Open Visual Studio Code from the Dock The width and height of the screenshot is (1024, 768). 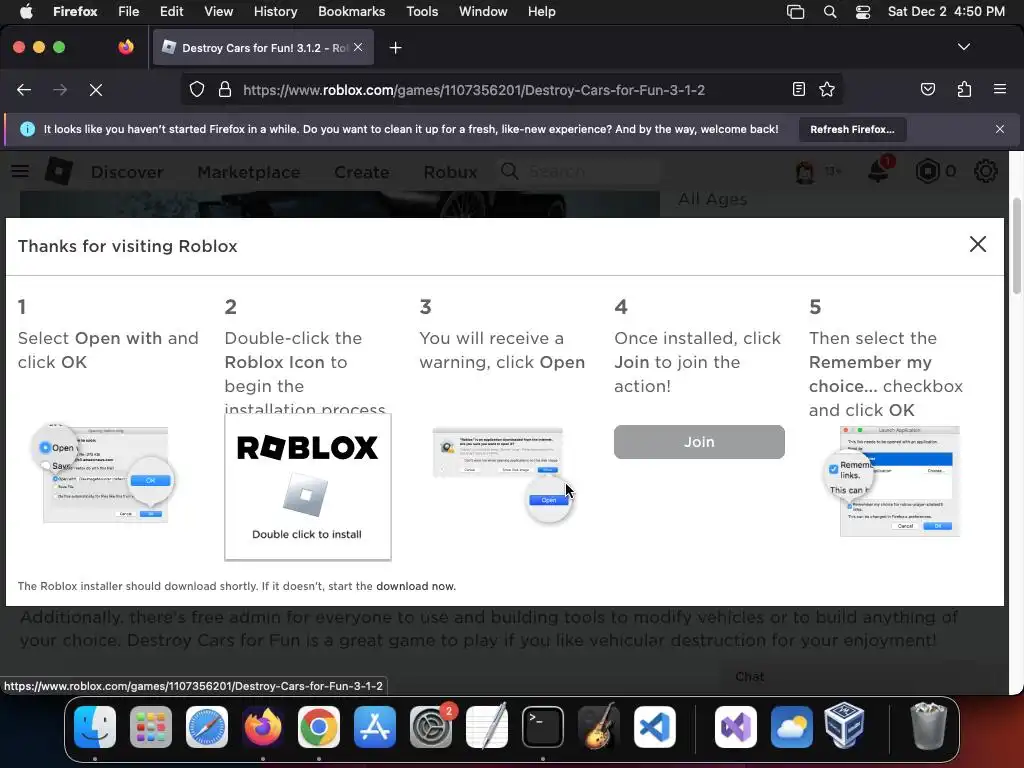(x=655, y=727)
